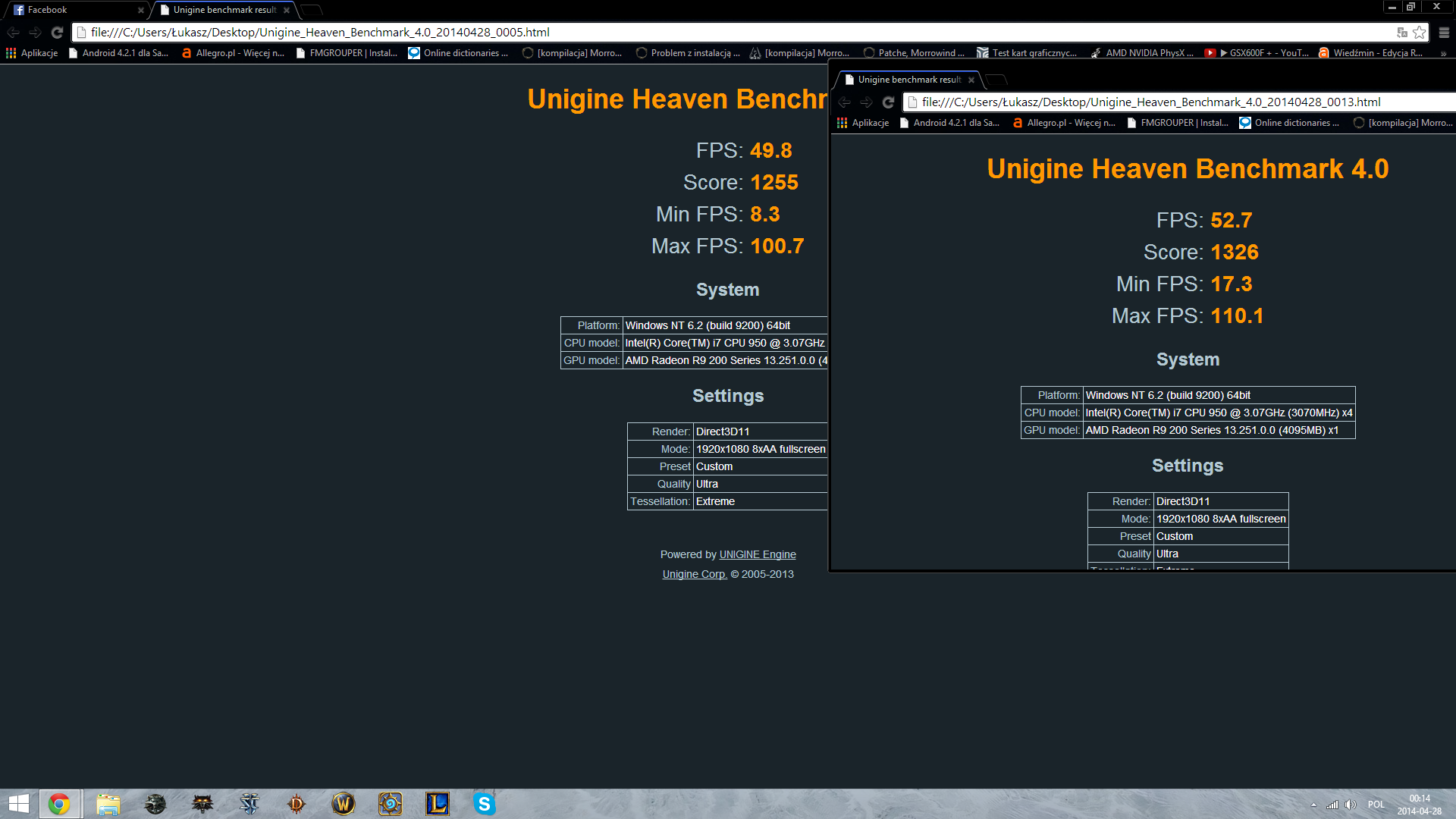Image resolution: width=1456 pixels, height=819 pixels.
Task: Open StarCraft II from the taskbar
Action: 249,804
